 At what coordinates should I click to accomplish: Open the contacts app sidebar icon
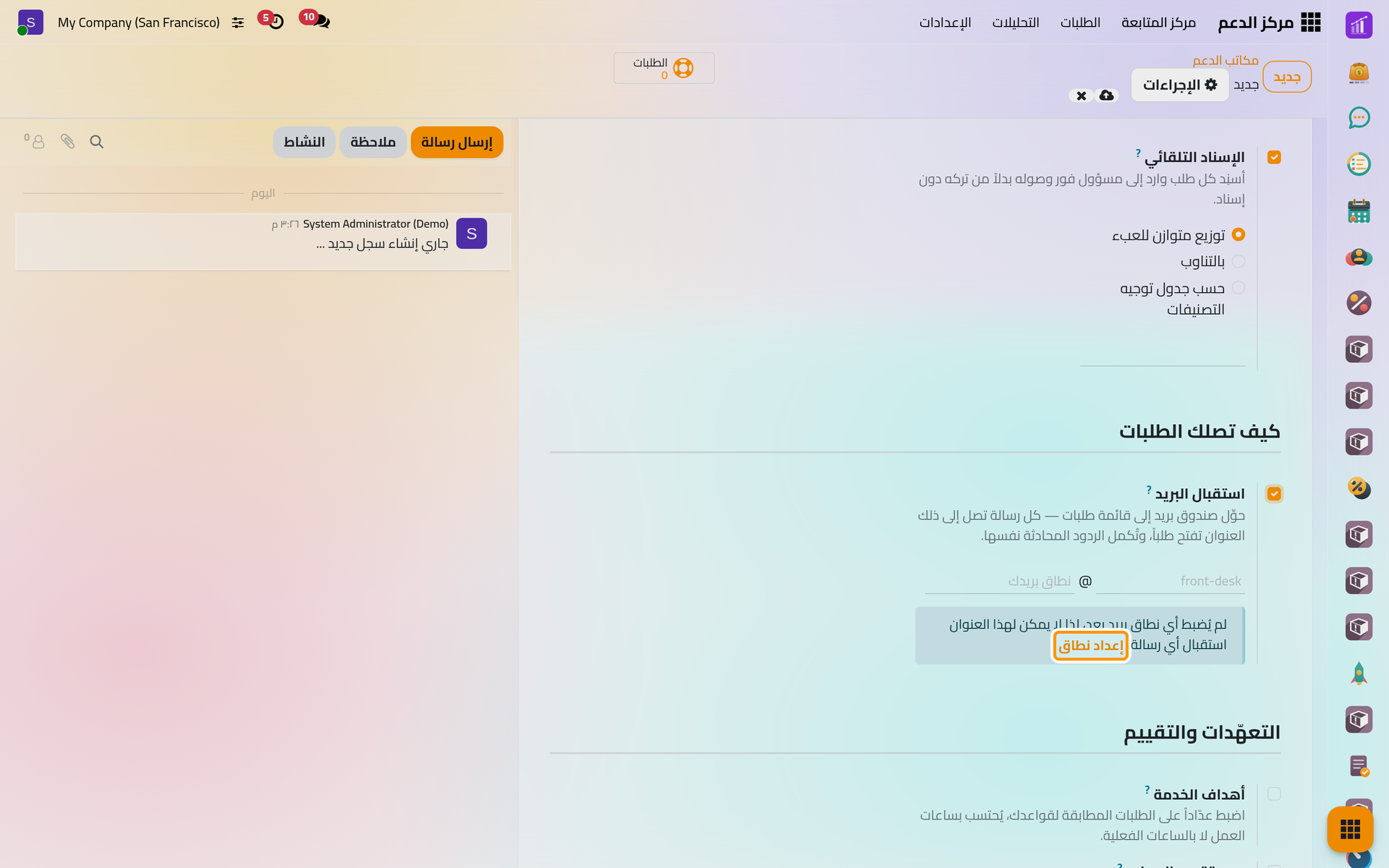[1359, 257]
